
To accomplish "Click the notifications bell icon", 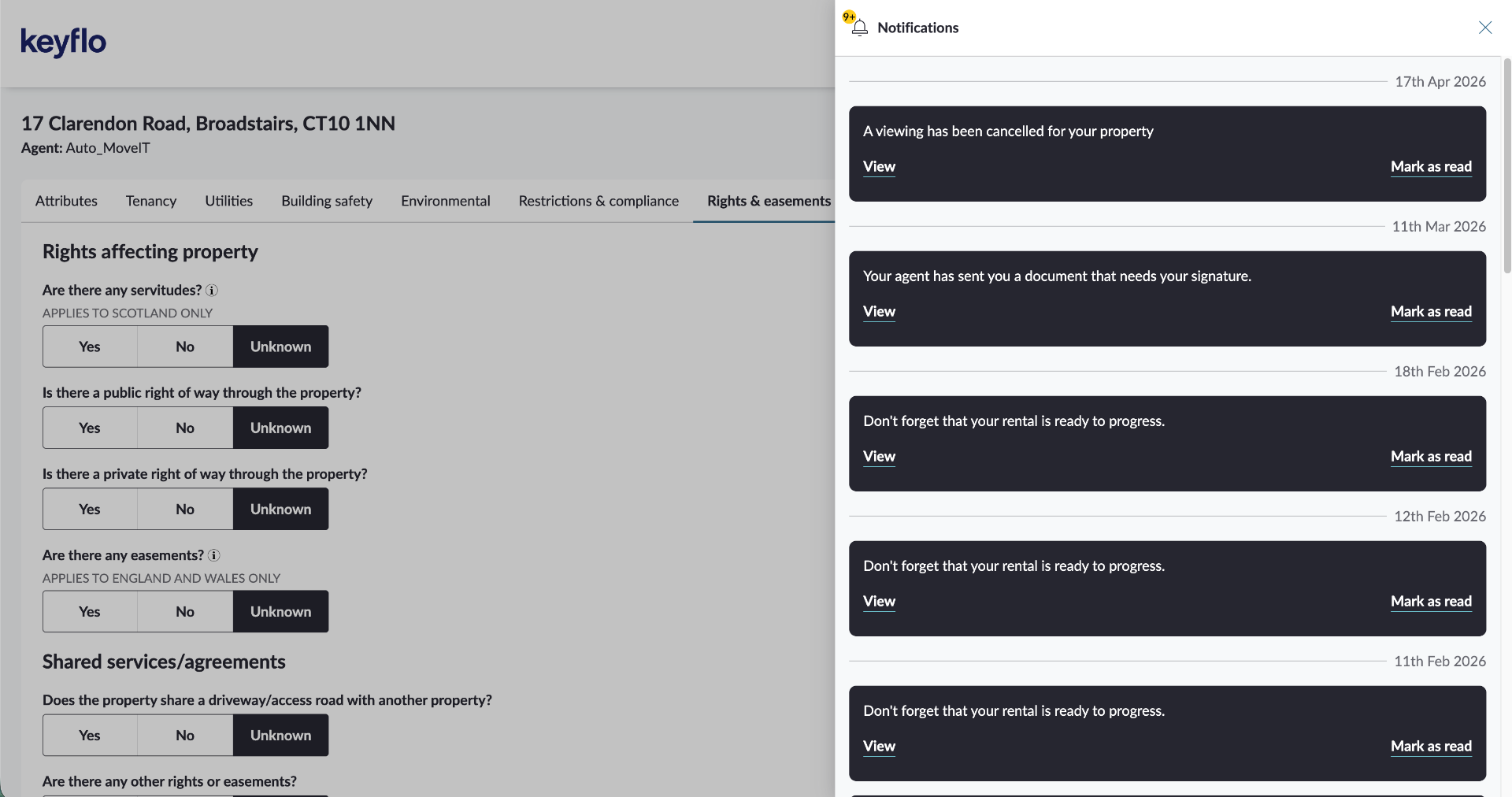I will (859, 28).
